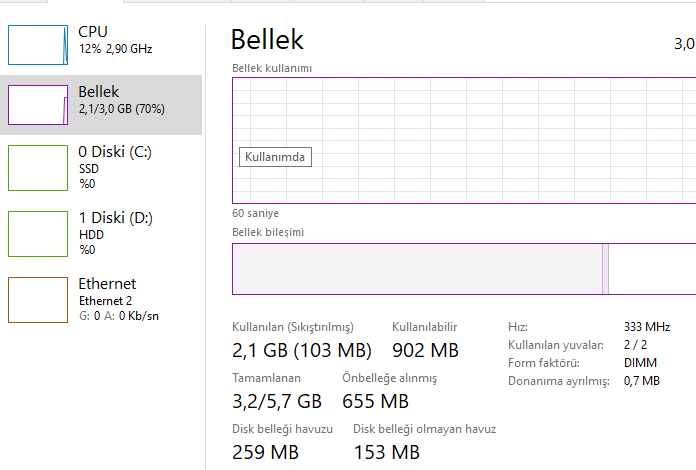Image resolution: width=696 pixels, height=470 pixels.
Task: Open the 0 Diski (C:) graph thumbnail
Action: pyautogui.click(x=38, y=167)
